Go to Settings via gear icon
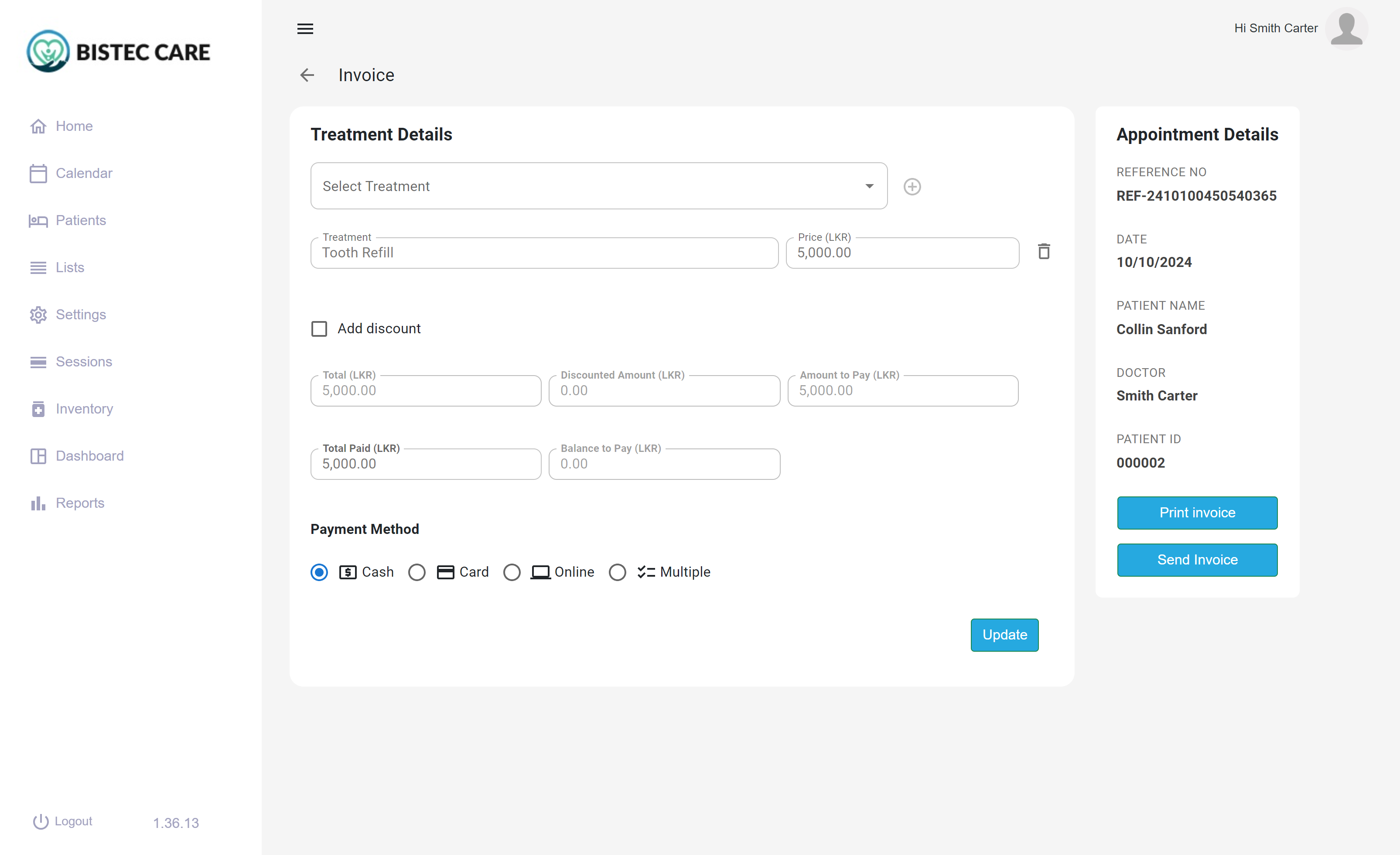This screenshot has width=1400, height=855. tap(38, 315)
